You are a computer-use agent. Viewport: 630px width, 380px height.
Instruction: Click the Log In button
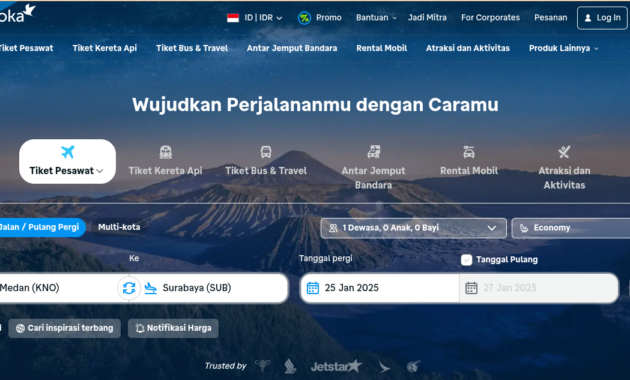602,18
